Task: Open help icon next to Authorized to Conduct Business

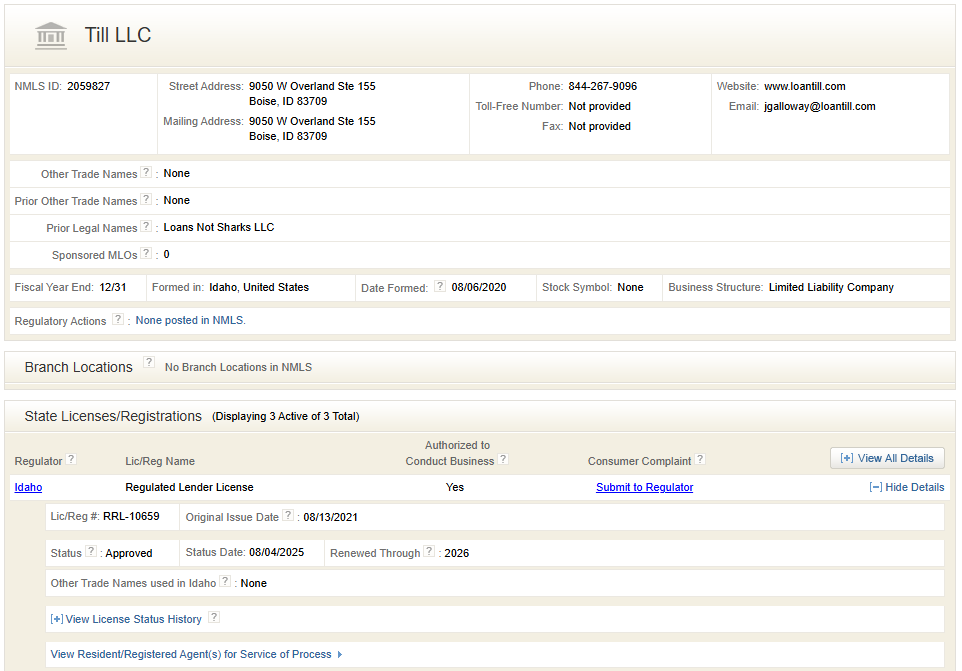Action: click(503, 459)
